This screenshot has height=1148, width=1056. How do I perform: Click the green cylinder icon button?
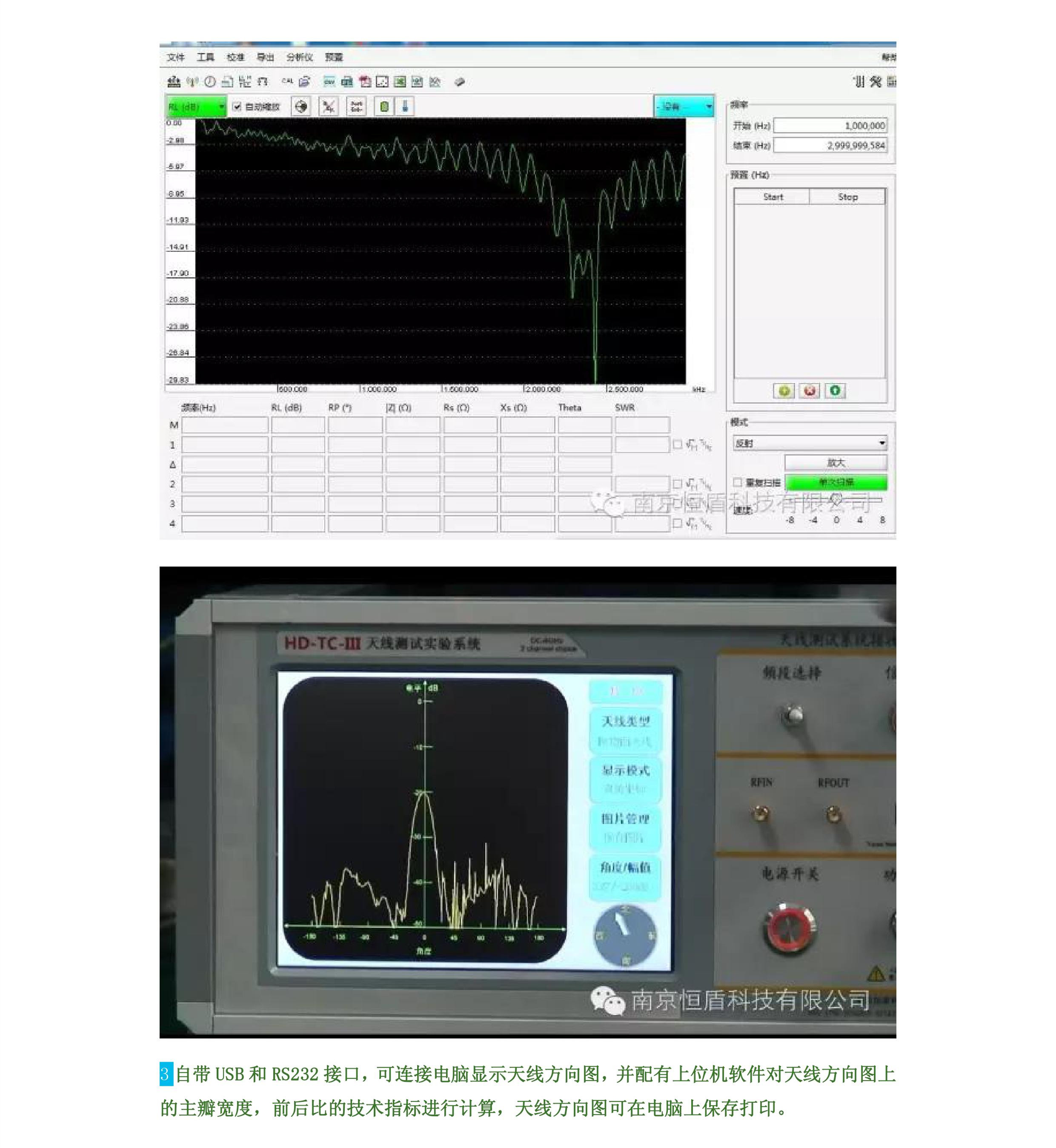tap(385, 107)
